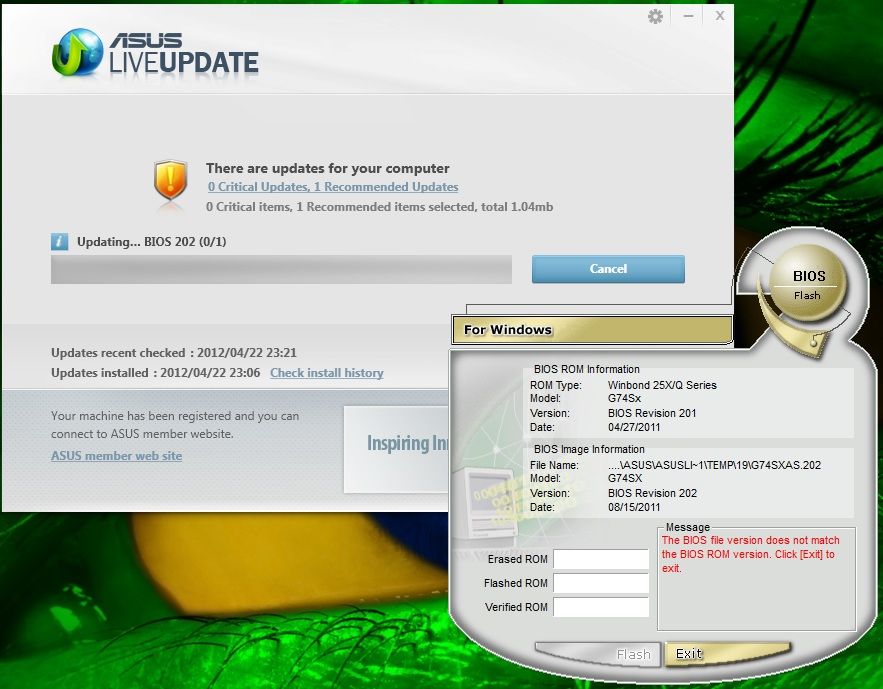Click the image date '08/15/2011'

[634, 507]
